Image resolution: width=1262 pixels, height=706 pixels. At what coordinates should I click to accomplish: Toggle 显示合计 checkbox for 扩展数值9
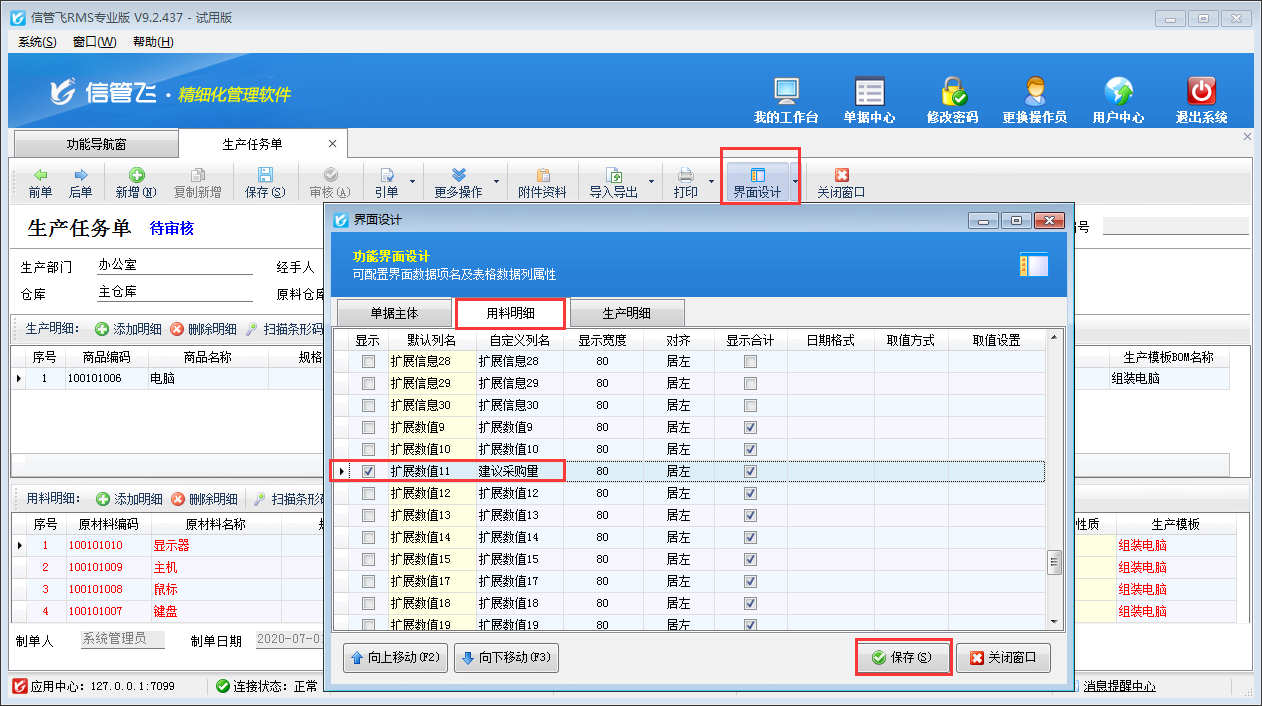click(750, 427)
